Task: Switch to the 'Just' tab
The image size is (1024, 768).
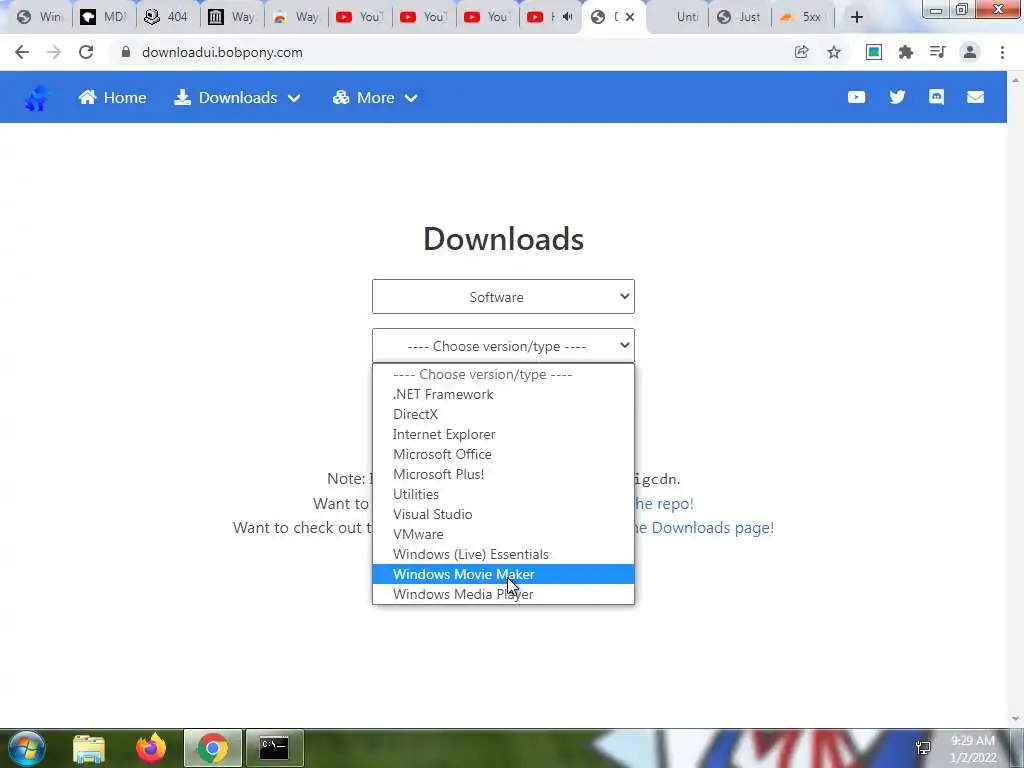Action: coord(740,17)
